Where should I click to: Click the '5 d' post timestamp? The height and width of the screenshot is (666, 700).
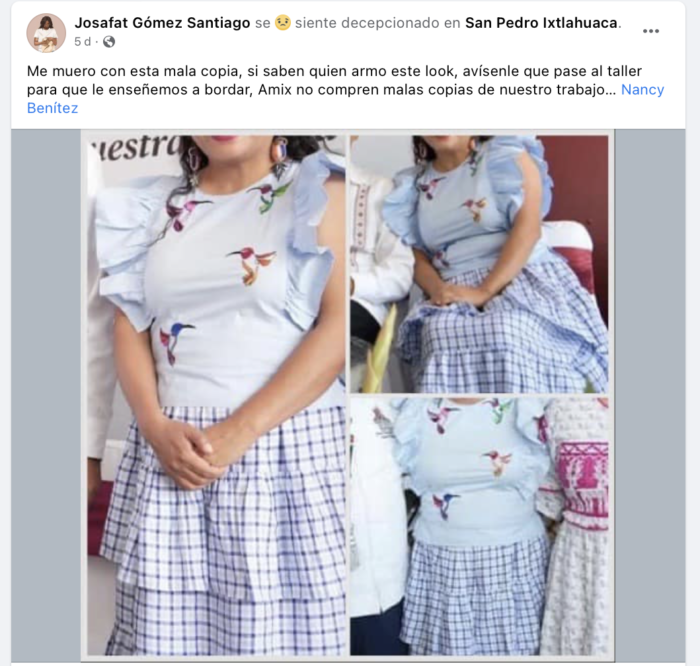pos(82,42)
